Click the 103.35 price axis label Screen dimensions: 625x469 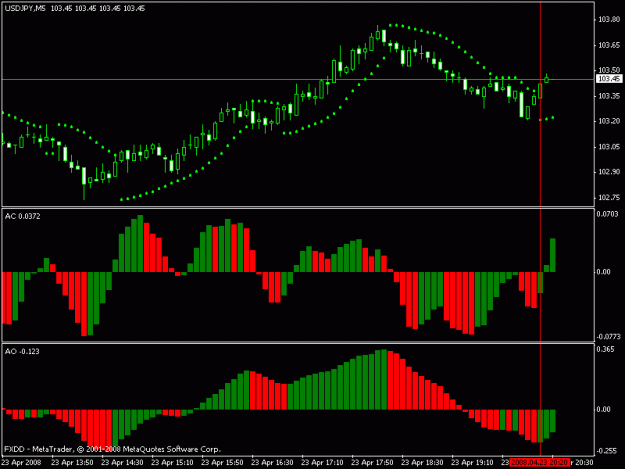[609, 96]
